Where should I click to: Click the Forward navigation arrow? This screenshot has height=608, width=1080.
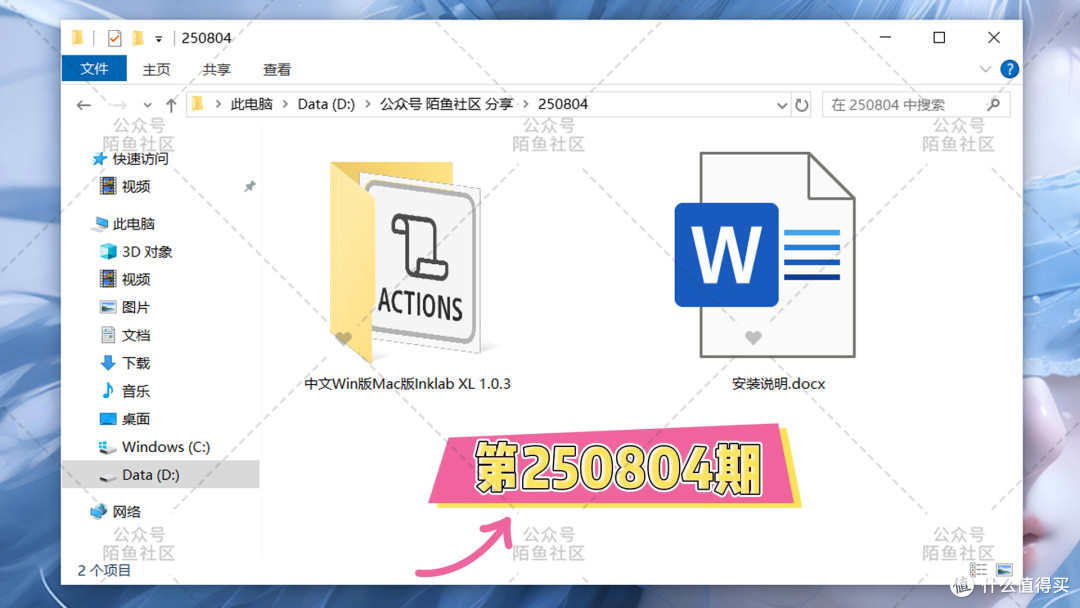(x=119, y=105)
